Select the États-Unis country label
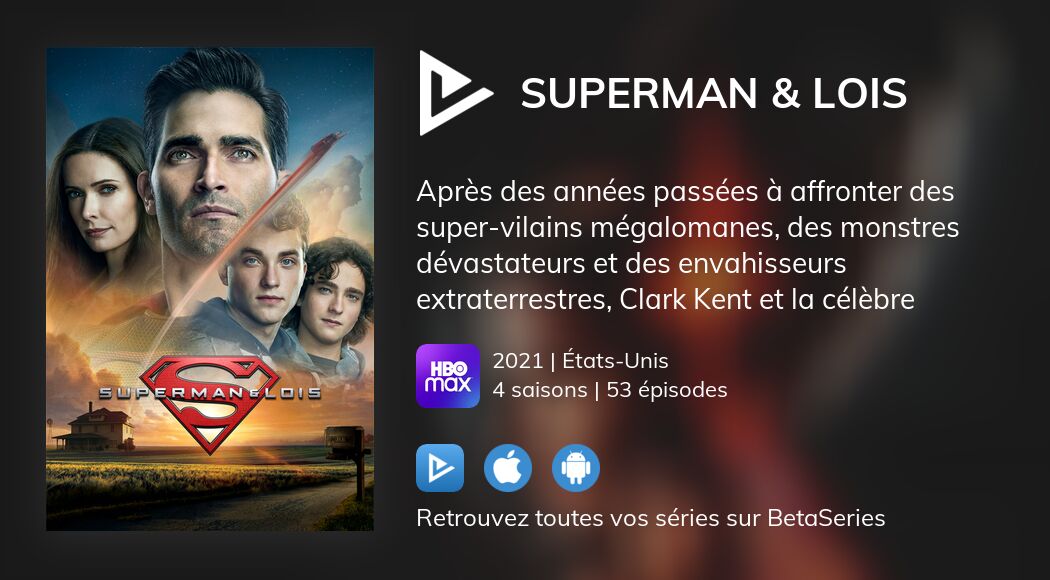Image resolution: width=1050 pixels, height=580 pixels. [x=615, y=361]
